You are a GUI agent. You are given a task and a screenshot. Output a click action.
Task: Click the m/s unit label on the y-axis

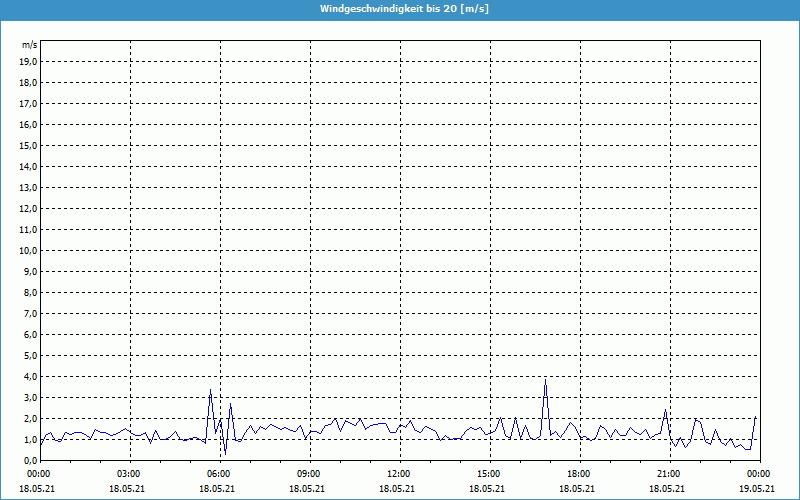point(29,46)
